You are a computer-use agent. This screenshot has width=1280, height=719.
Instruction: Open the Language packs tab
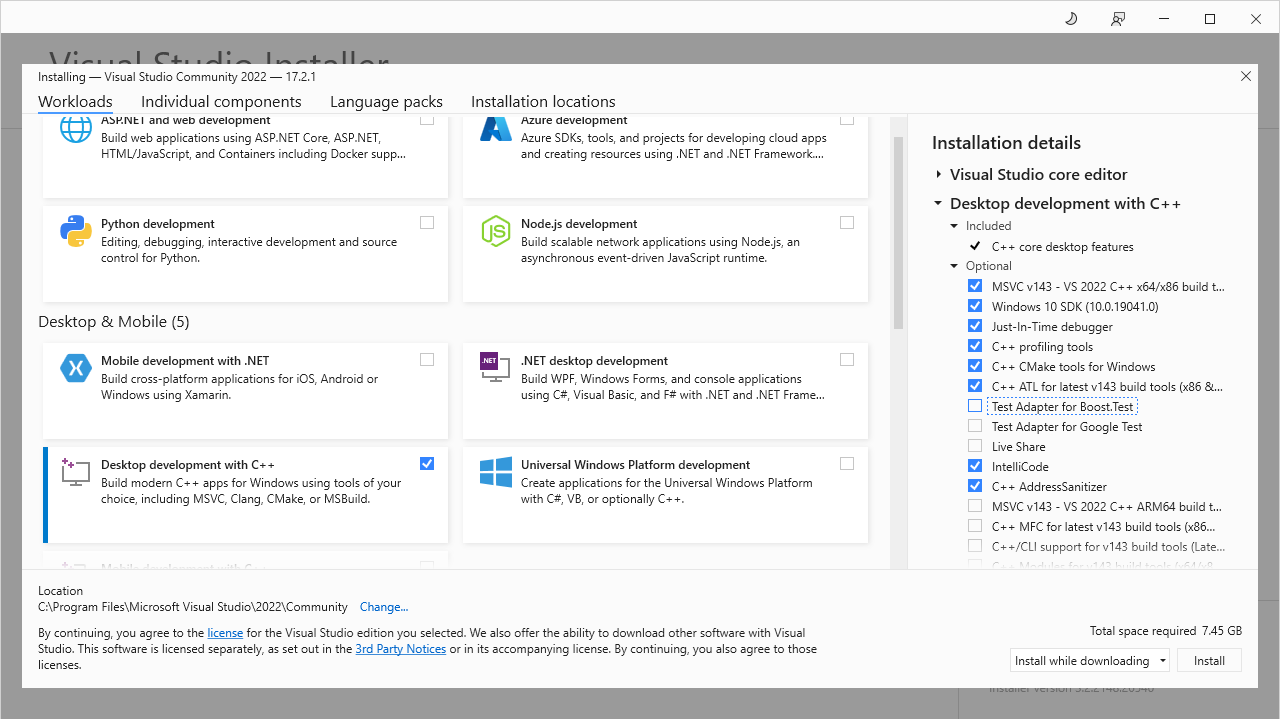click(x=386, y=102)
